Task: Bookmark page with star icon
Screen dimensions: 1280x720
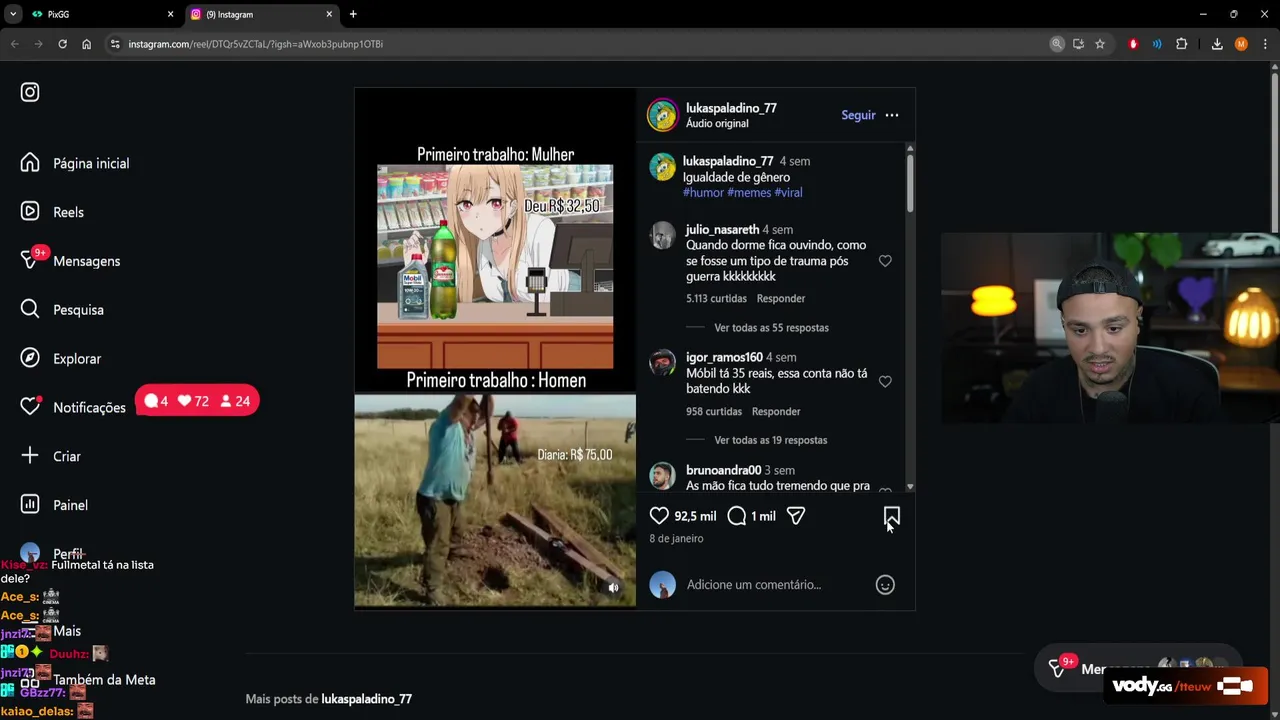Action: [x=1100, y=44]
